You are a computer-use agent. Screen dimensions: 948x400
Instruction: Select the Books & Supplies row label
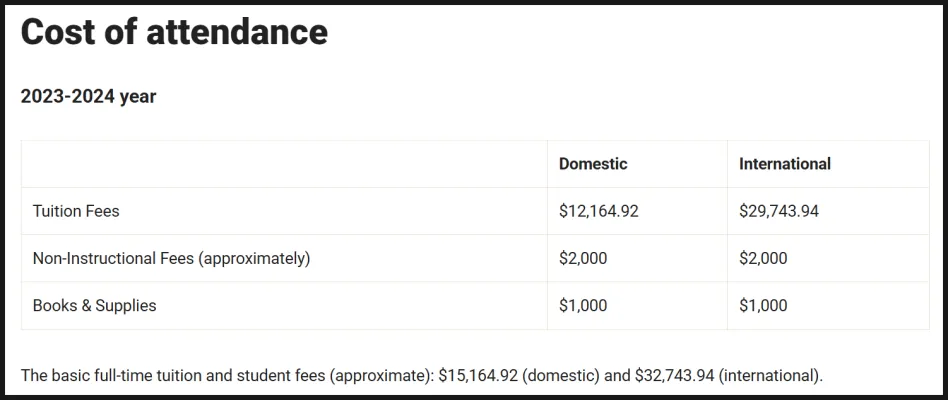point(94,305)
